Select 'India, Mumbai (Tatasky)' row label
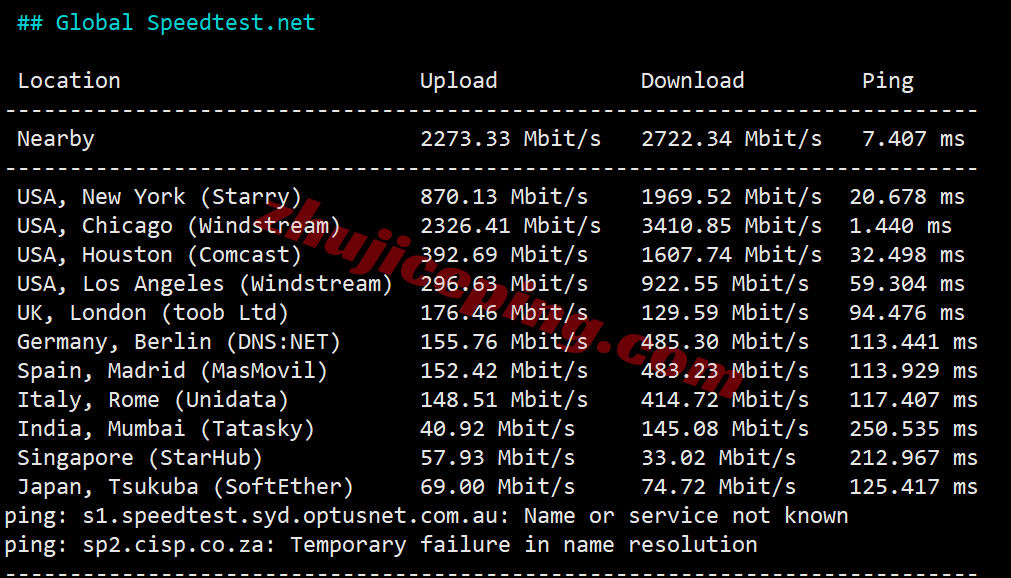Screen dimensions: 1011x578 (166, 429)
